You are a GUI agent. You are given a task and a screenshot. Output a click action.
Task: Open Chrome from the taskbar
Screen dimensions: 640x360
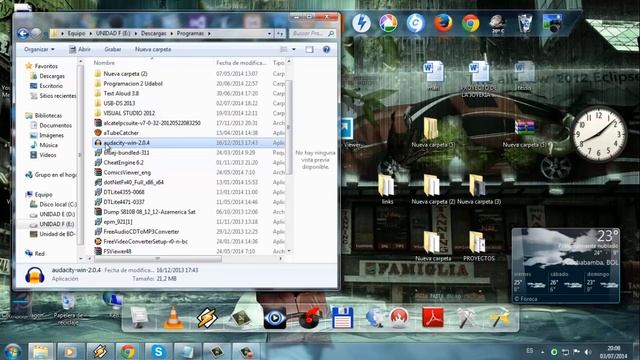[128, 351]
